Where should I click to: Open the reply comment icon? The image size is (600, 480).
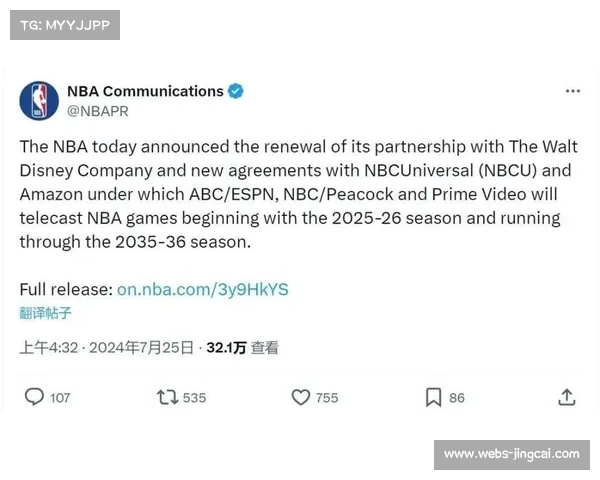34,397
